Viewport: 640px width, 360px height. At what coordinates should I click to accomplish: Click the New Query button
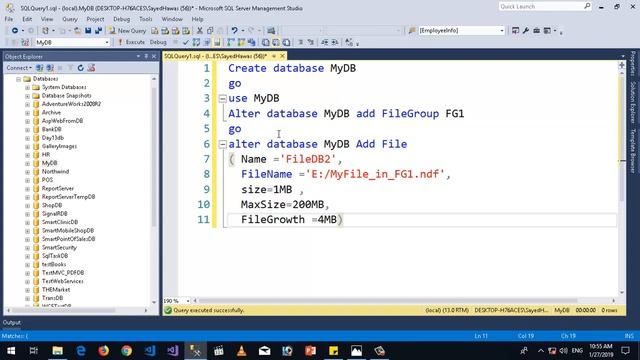point(127,31)
